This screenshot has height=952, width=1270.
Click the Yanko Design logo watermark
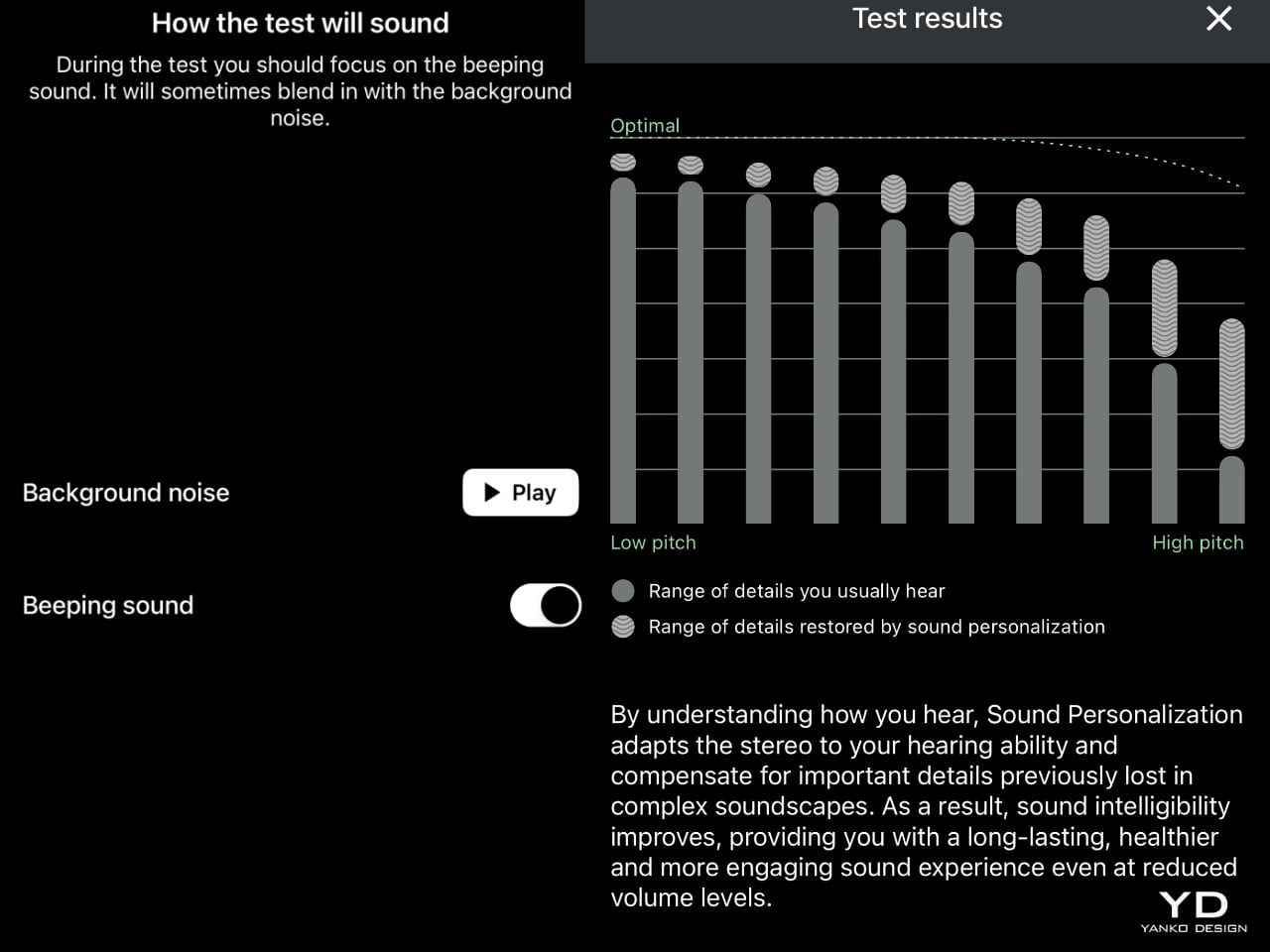[x=1194, y=911]
